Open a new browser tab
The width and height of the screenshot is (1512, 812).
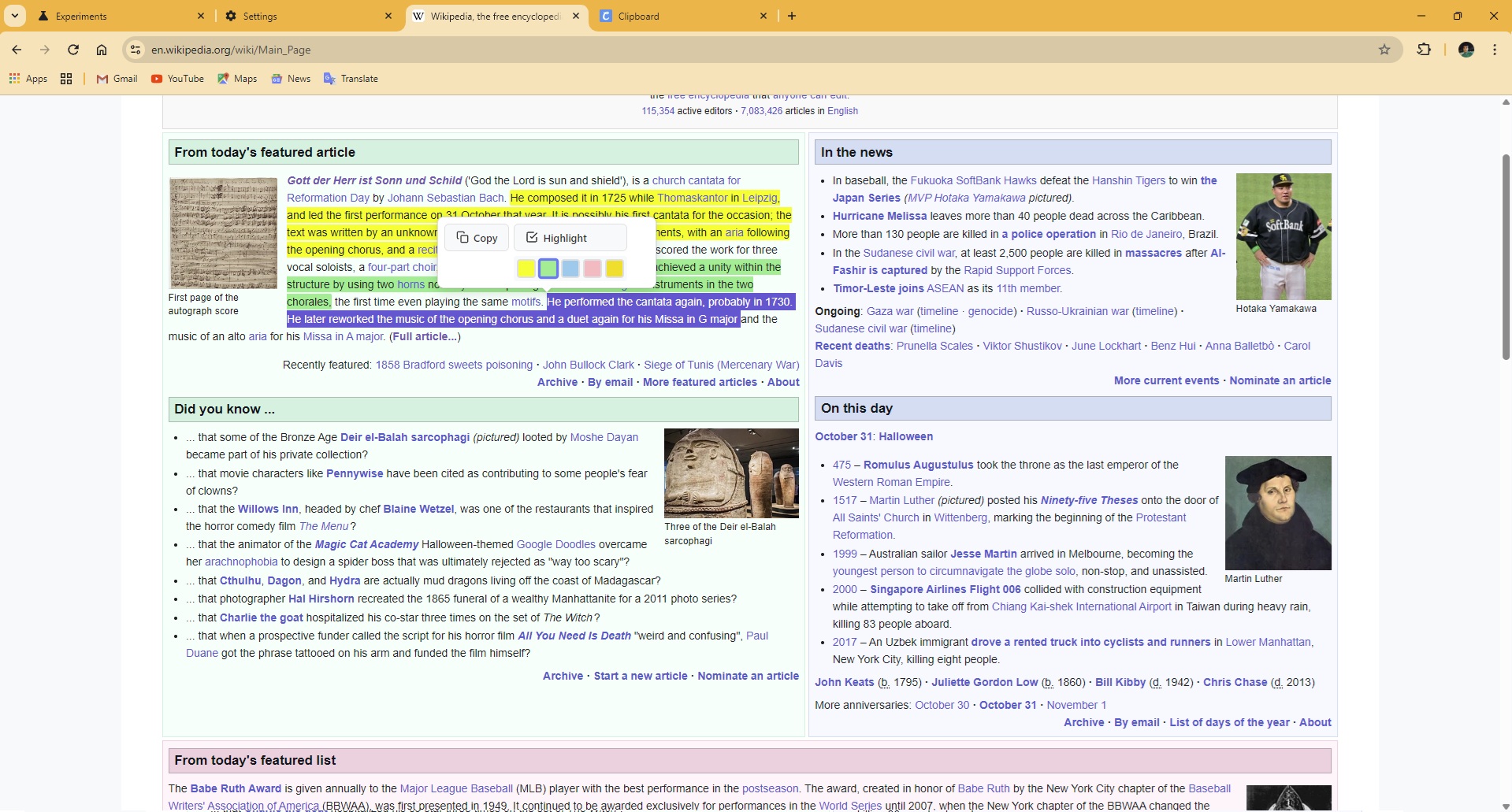[x=792, y=16]
